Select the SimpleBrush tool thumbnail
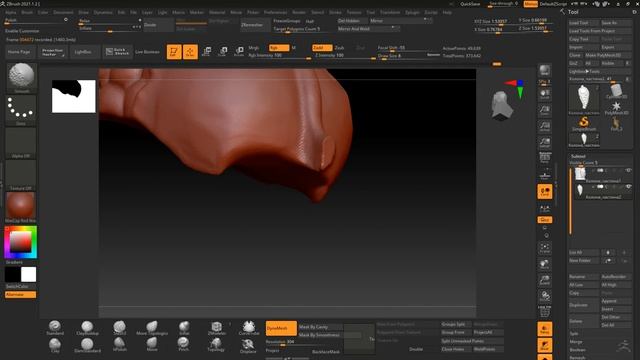This screenshot has width=640, height=360. 584,122
